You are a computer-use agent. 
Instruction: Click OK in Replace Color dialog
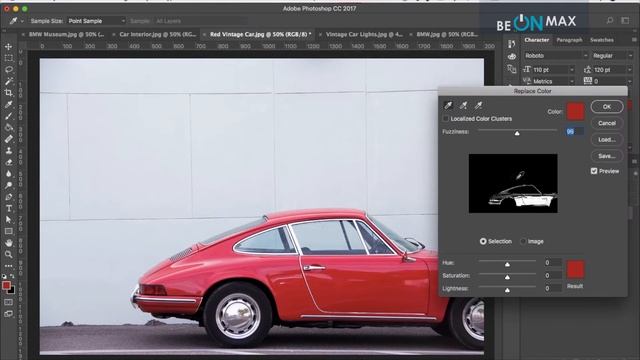coord(607,107)
